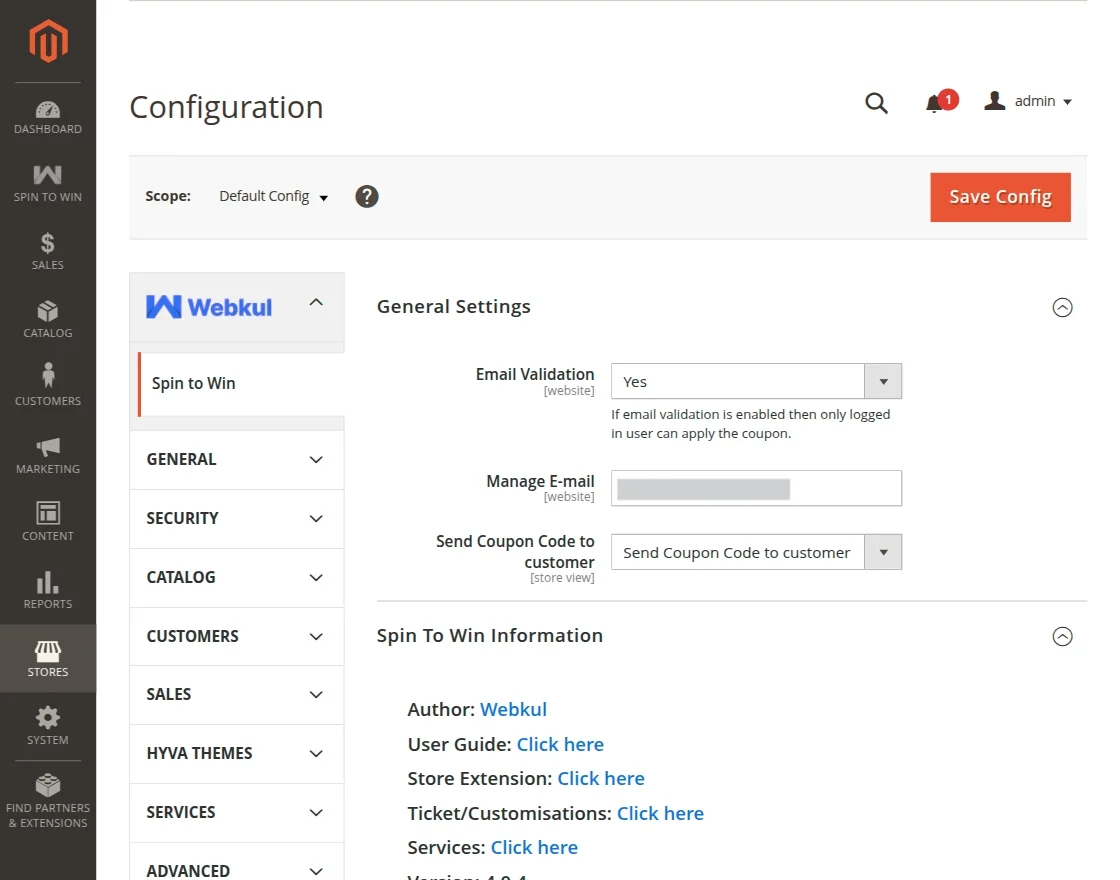Click the Magento logo icon
1120x880 pixels.
pyautogui.click(x=48, y=41)
